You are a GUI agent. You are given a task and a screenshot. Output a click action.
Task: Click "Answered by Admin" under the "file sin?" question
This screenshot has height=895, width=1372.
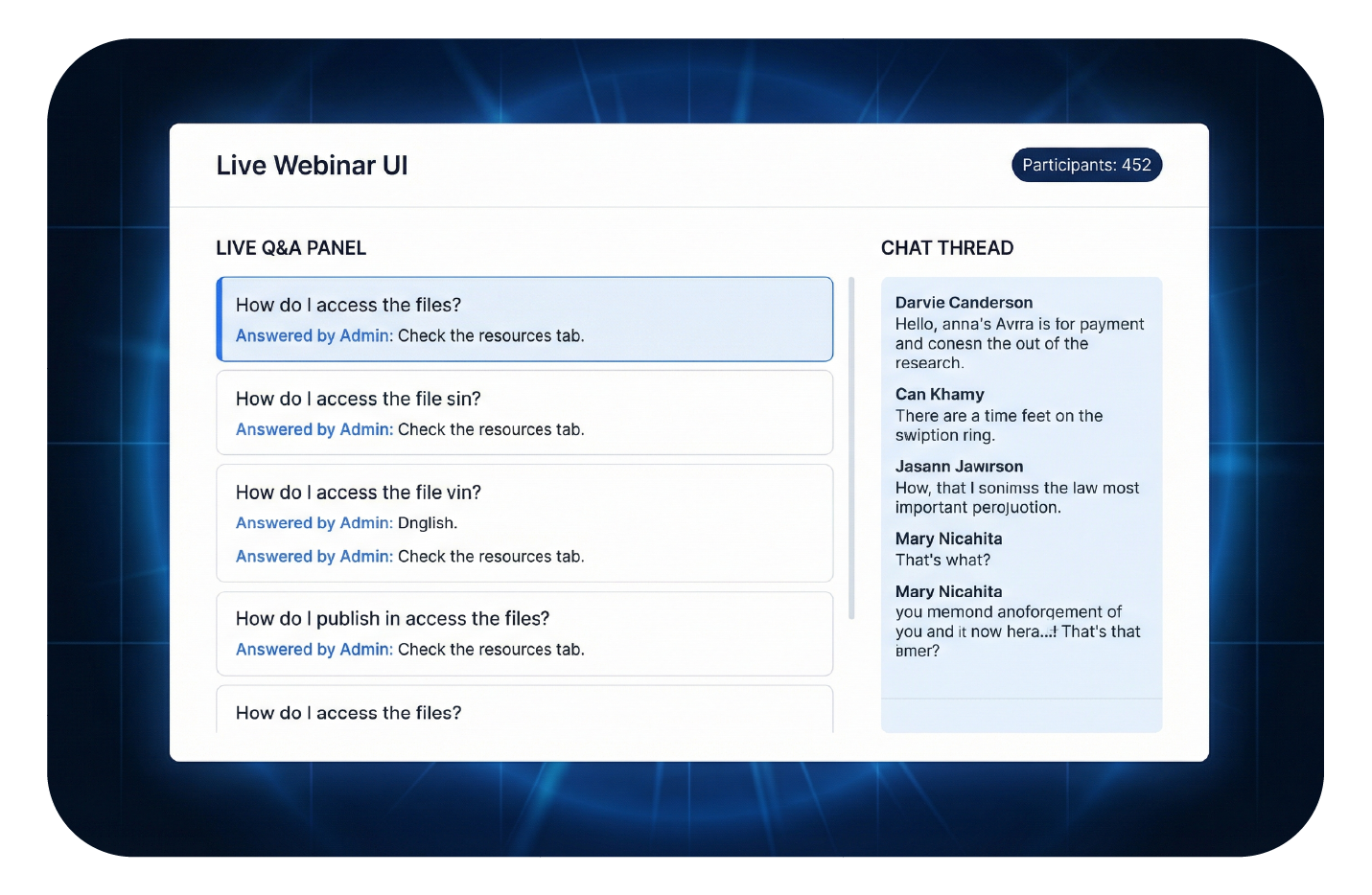point(314,429)
